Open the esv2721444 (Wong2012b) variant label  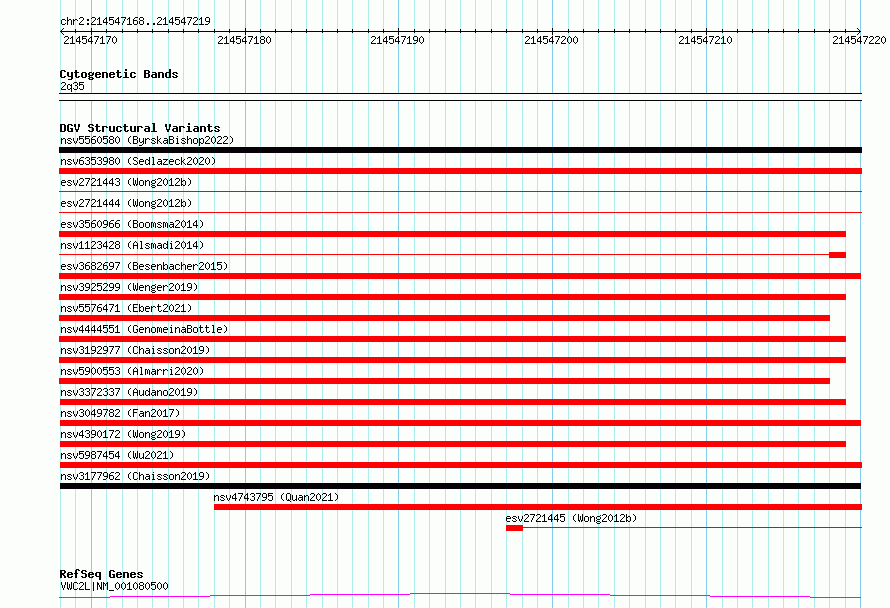pyautogui.click(x=126, y=203)
